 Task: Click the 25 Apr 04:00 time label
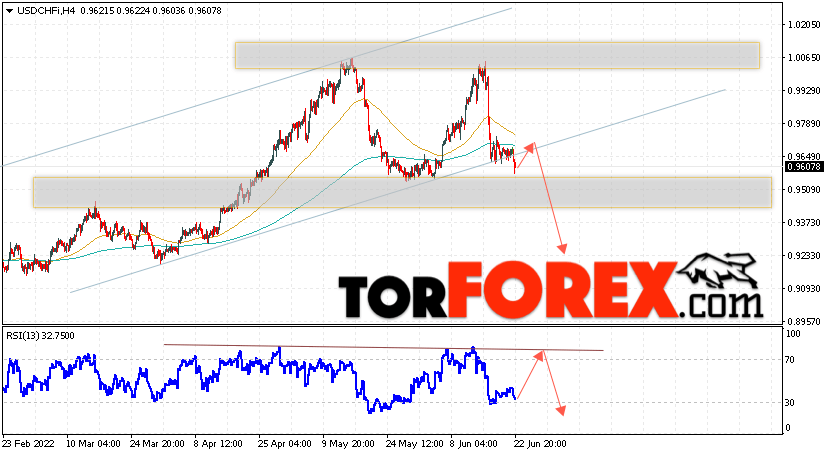[x=285, y=444]
